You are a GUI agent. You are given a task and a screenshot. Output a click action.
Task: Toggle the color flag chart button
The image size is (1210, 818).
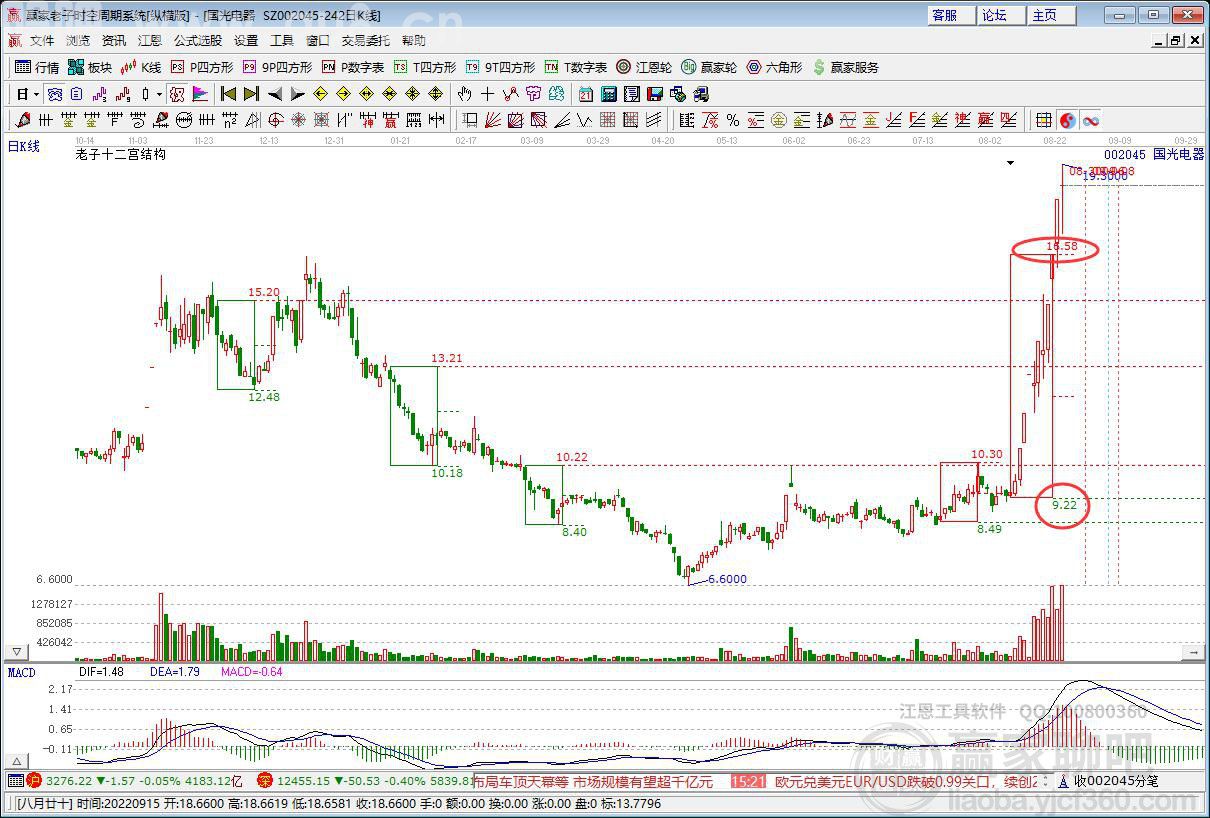(200, 94)
